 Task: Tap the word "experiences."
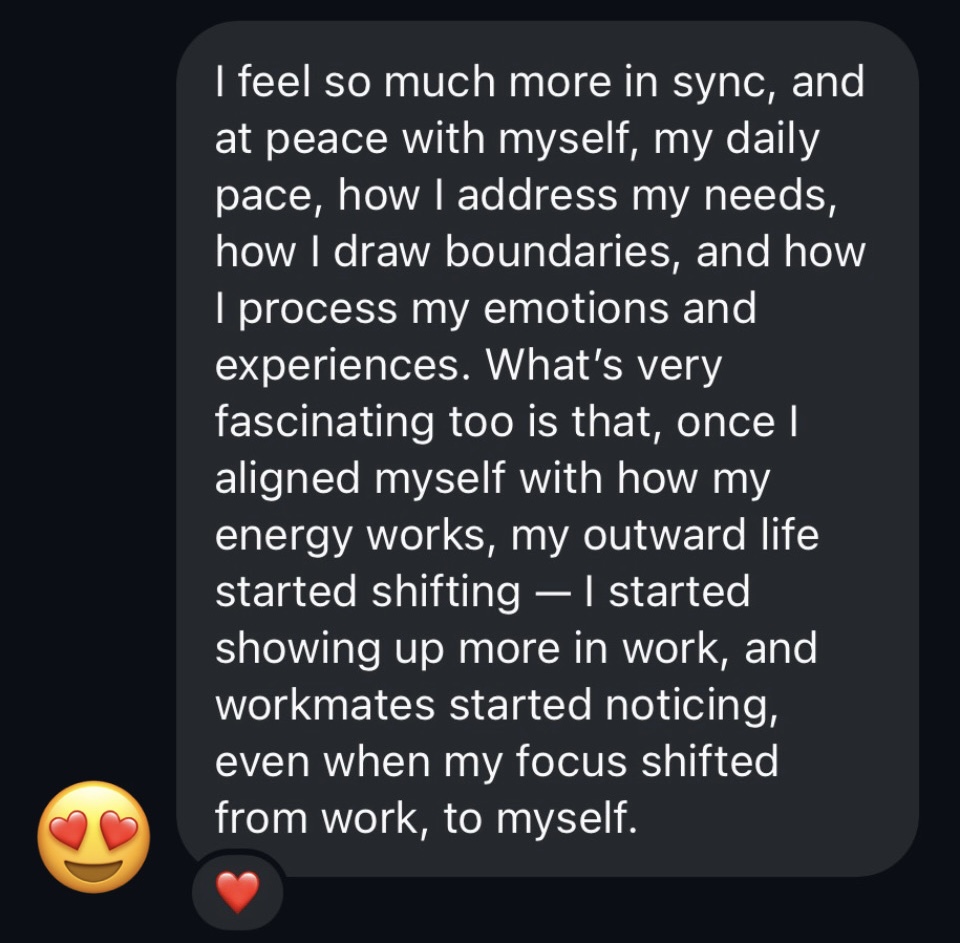pos(341,366)
